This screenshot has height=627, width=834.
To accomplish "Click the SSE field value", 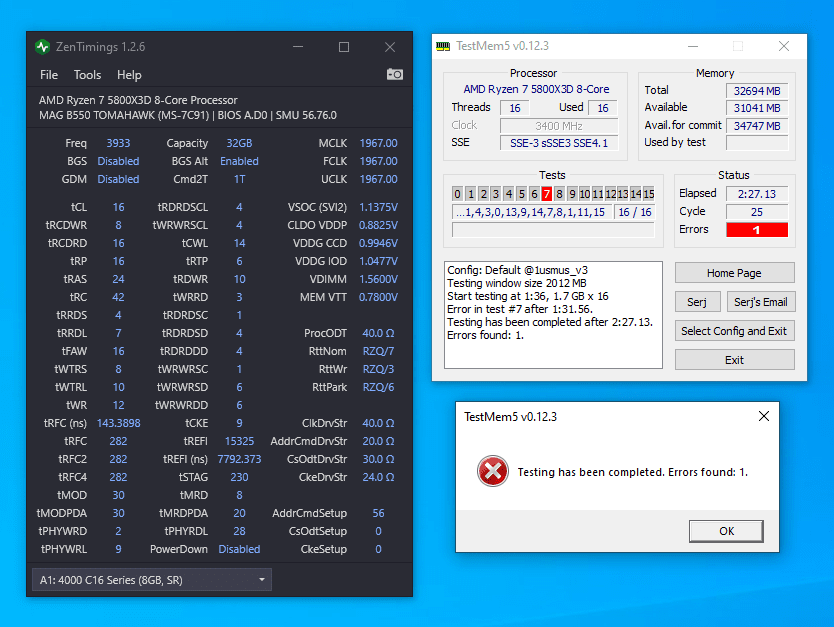I will coord(559,143).
